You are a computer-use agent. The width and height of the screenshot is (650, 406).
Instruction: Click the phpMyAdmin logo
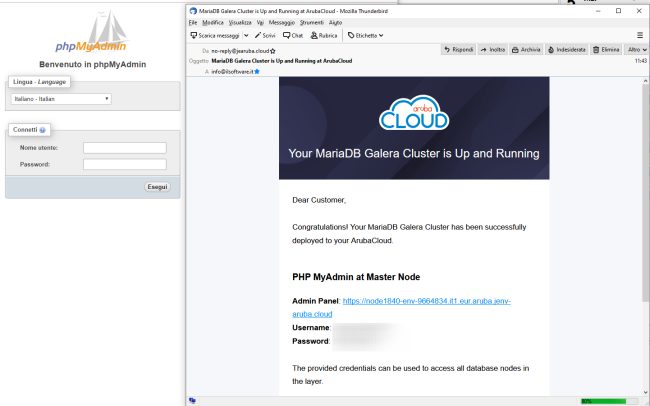click(x=91, y=32)
